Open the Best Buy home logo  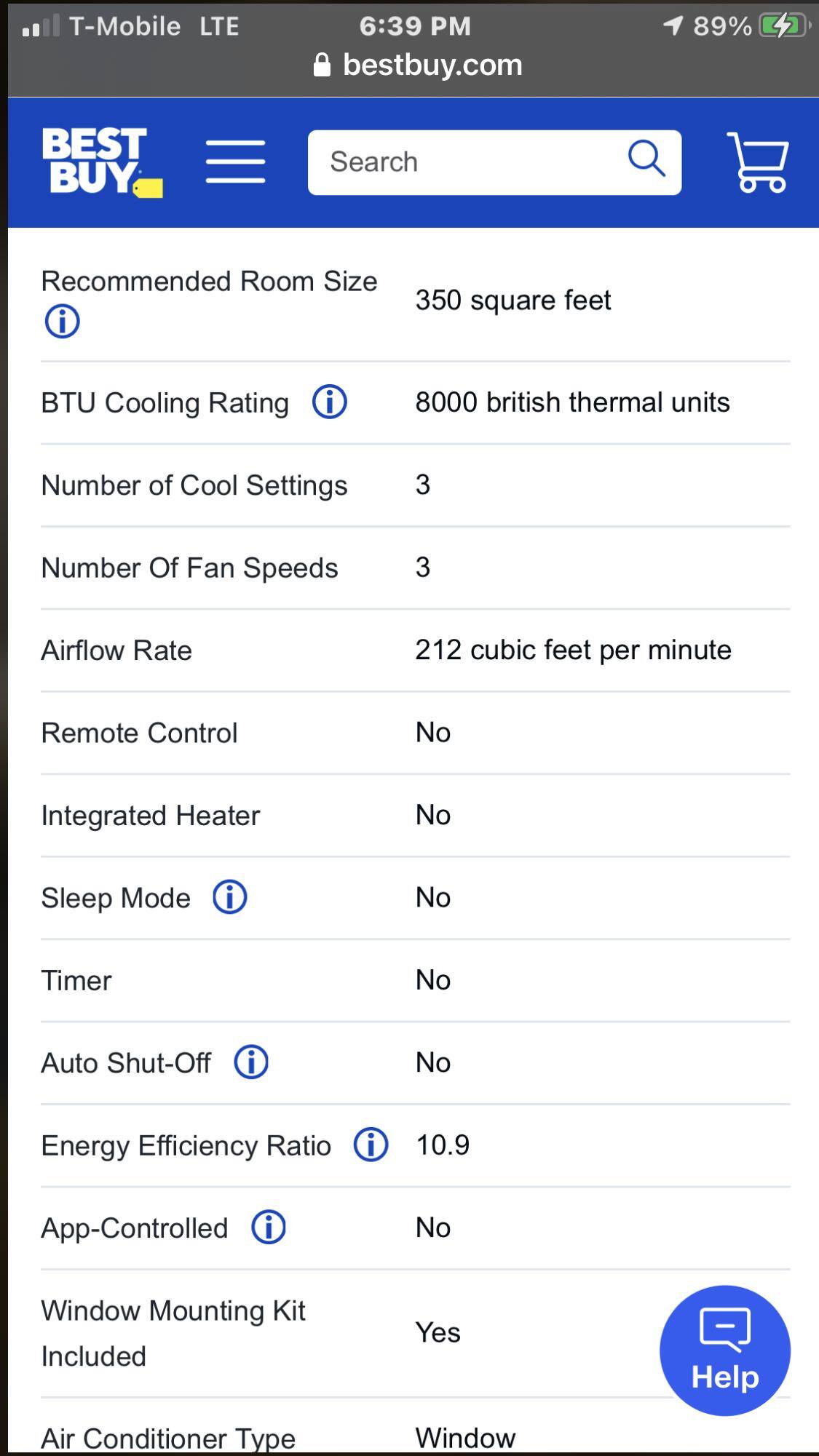click(101, 162)
